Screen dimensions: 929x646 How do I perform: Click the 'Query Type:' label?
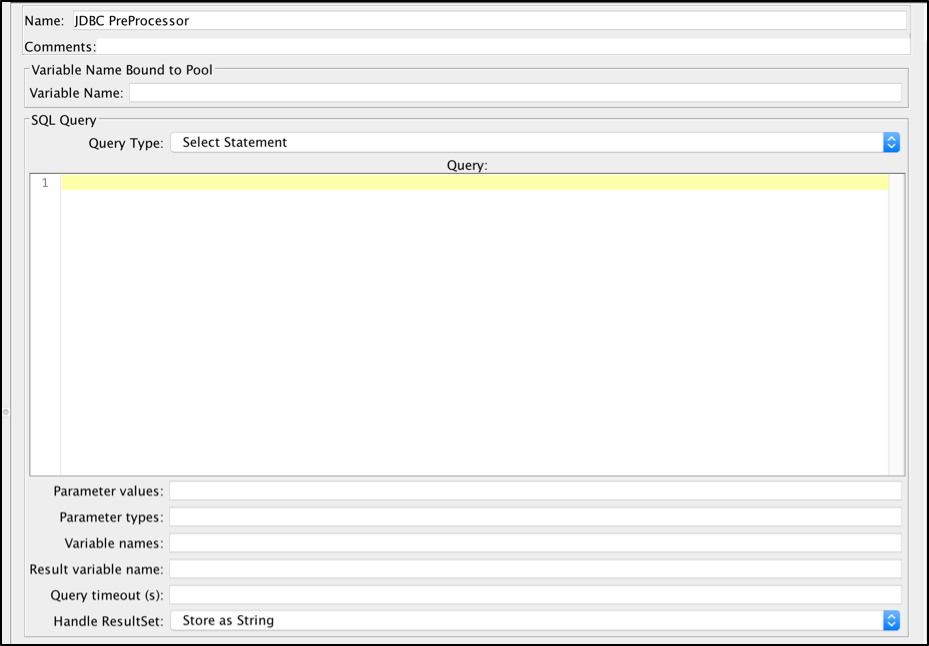point(126,143)
